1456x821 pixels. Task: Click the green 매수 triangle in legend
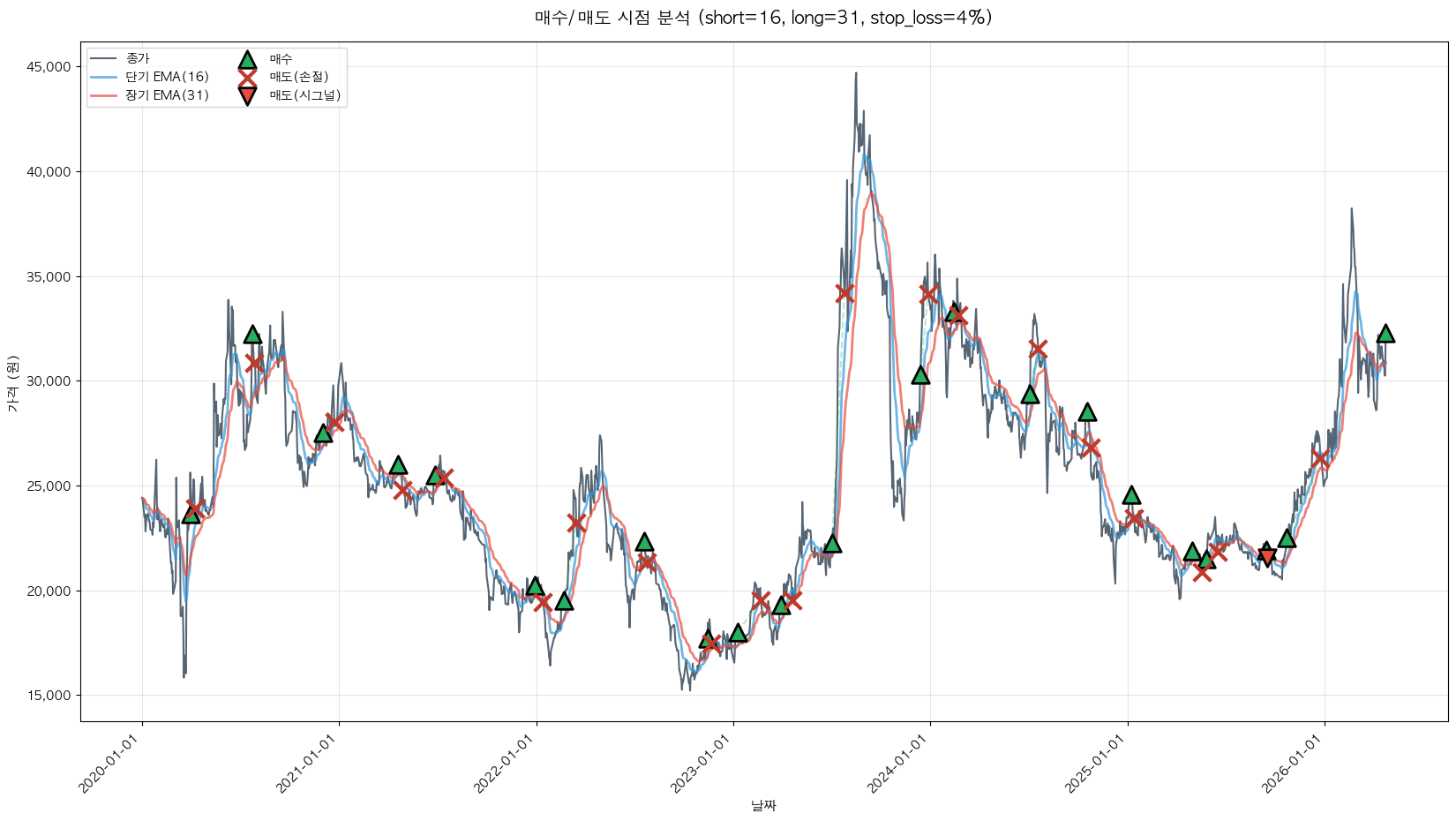(x=247, y=59)
